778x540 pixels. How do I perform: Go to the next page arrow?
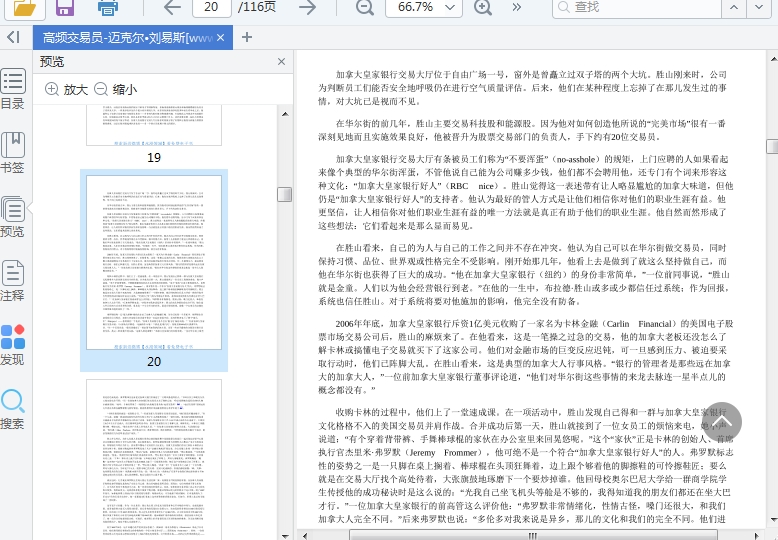(x=307, y=8)
